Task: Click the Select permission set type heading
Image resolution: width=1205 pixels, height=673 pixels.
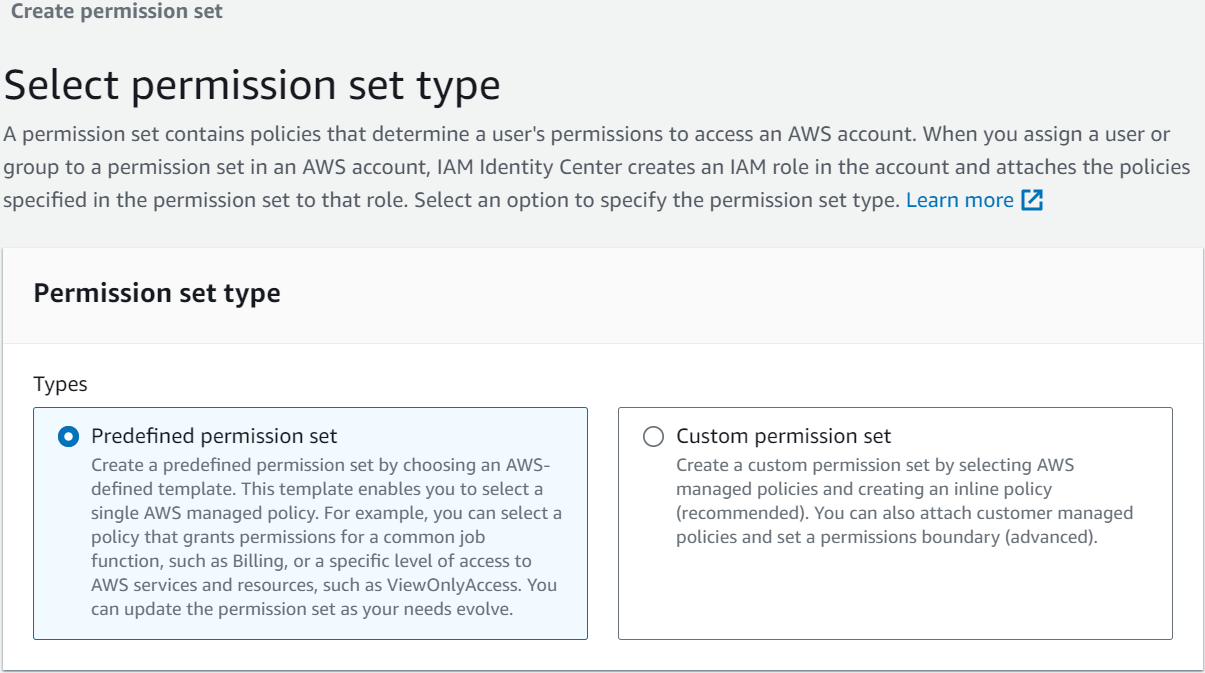Action: point(252,85)
